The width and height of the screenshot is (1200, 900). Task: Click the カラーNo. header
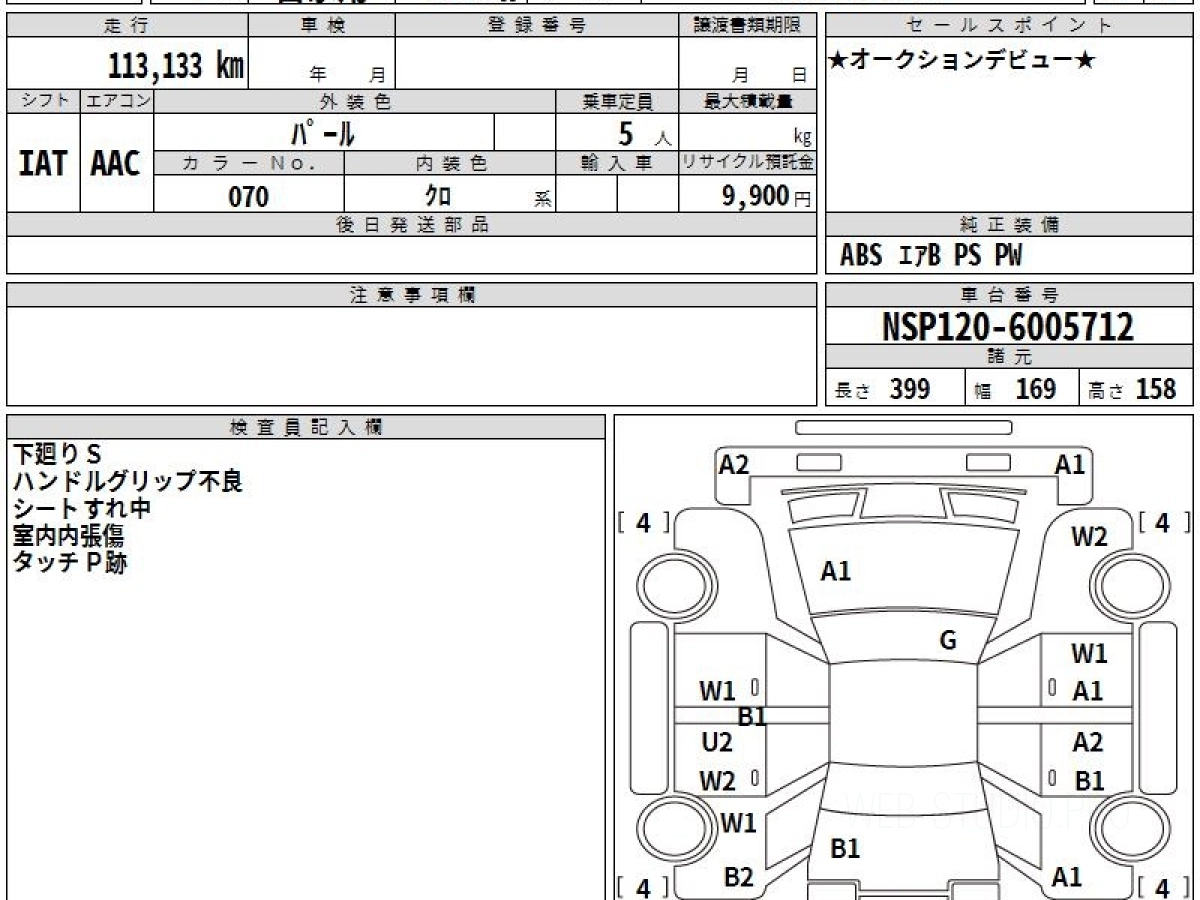249,164
